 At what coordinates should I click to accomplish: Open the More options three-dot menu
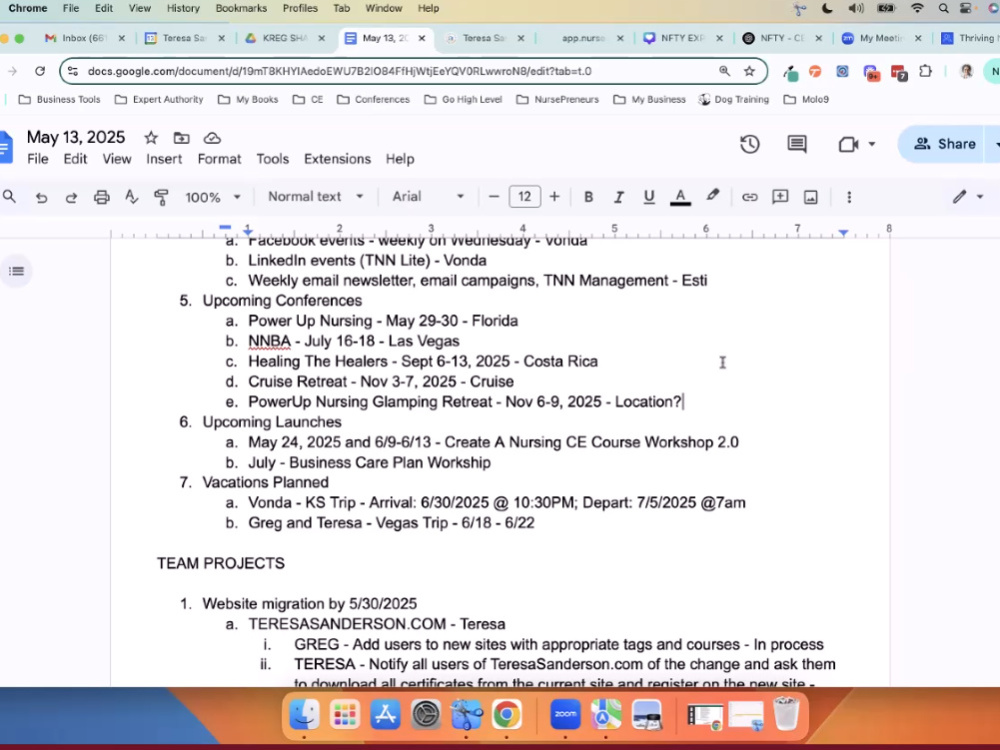tap(849, 197)
